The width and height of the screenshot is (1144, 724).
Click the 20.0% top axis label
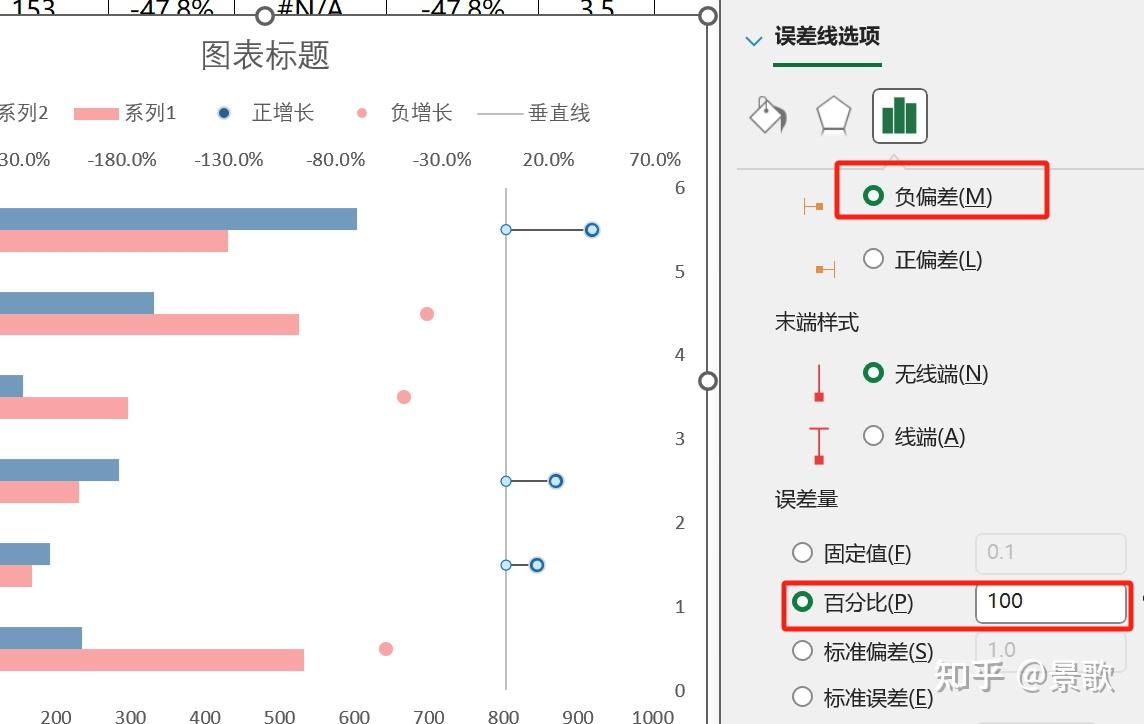tap(548, 160)
